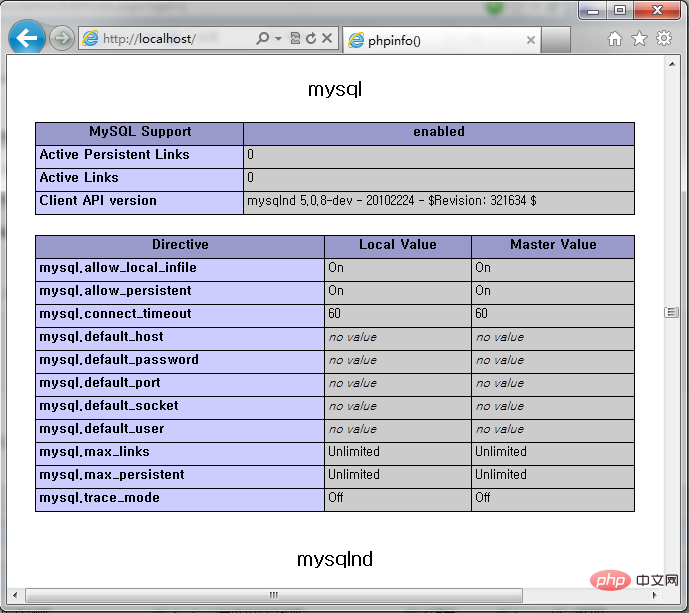Click the vertical scrollbar thumb
The width and height of the screenshot is (689, 613).
672,312
